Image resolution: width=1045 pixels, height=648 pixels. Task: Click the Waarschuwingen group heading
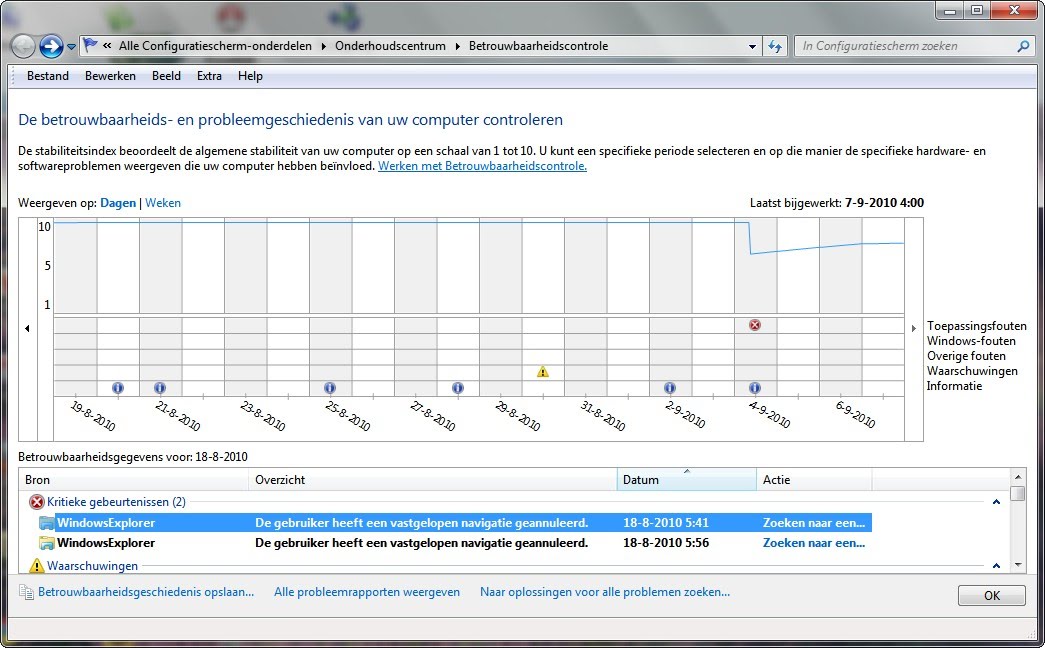click(x=92, y=565)
